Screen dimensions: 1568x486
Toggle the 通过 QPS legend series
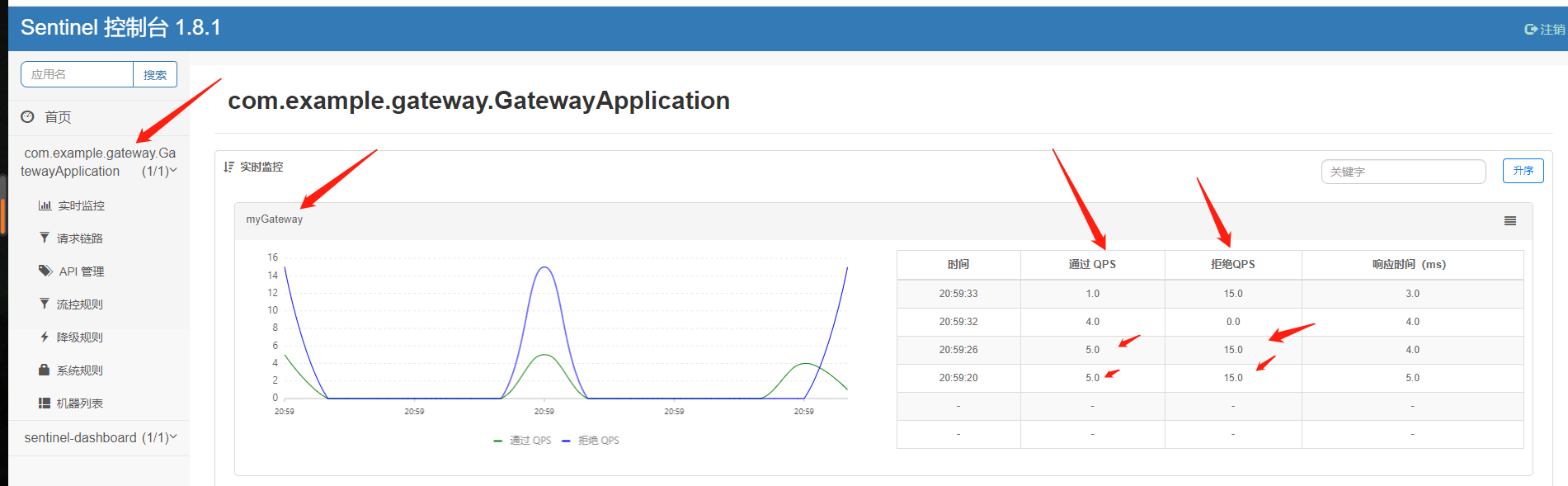(x=522, y=441)
